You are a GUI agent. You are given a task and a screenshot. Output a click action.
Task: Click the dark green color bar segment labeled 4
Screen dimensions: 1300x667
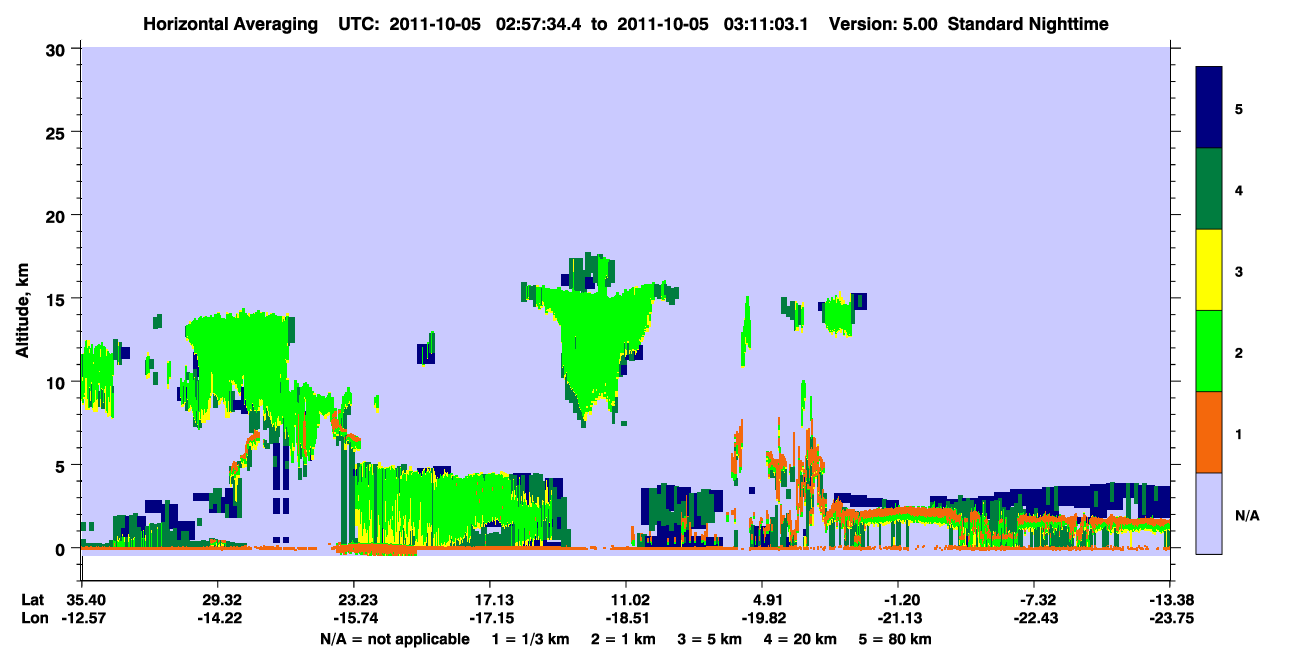point(1209,189)
